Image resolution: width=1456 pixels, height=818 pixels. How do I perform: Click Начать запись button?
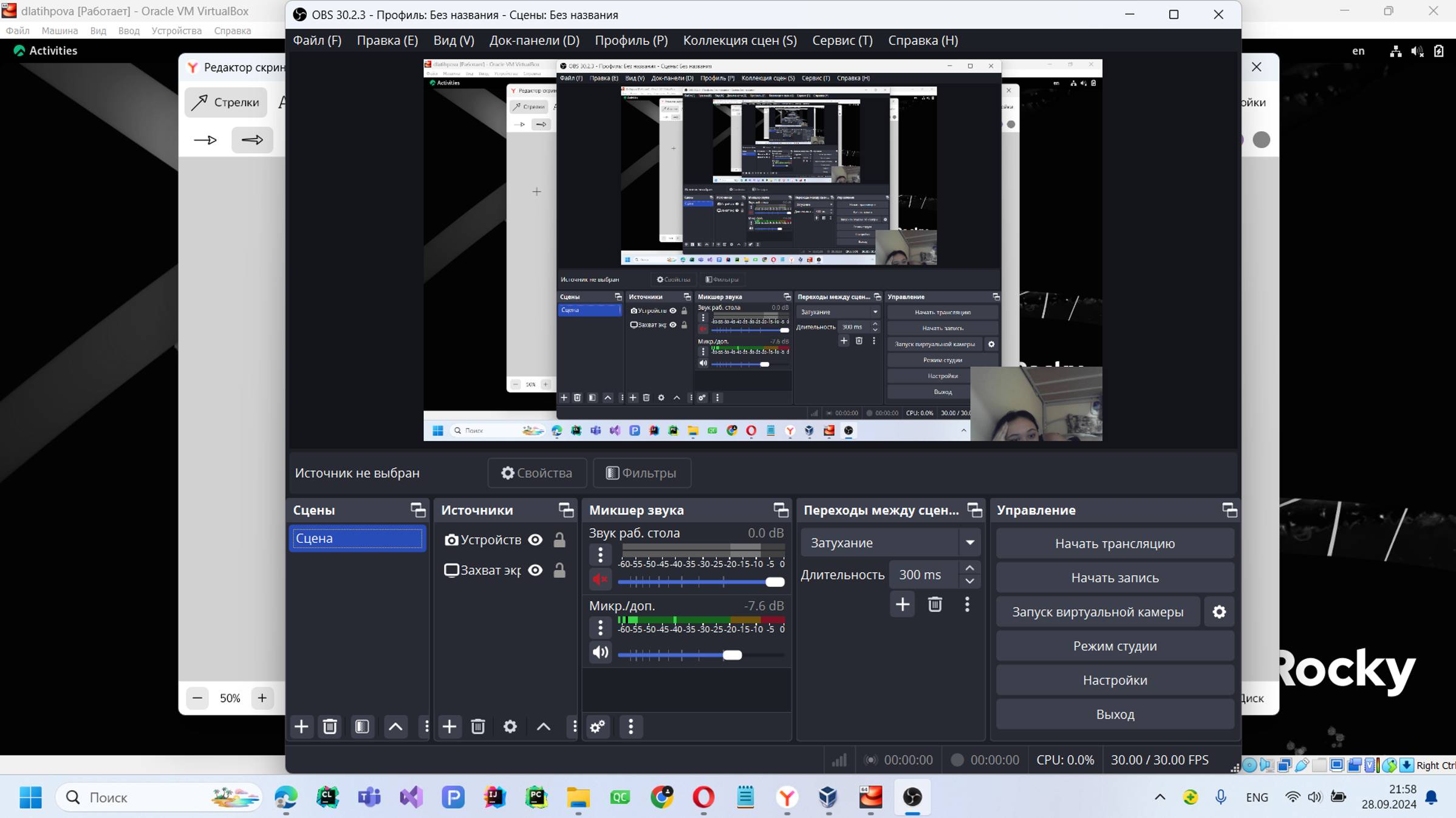point(1115,578)
